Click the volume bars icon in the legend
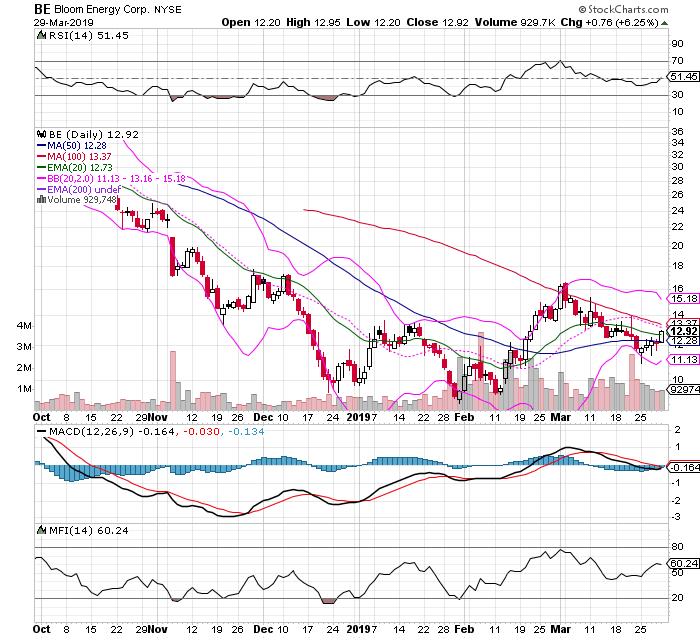Image resolution: width=700 pixels, height=639 pixels. coord(41,200)
